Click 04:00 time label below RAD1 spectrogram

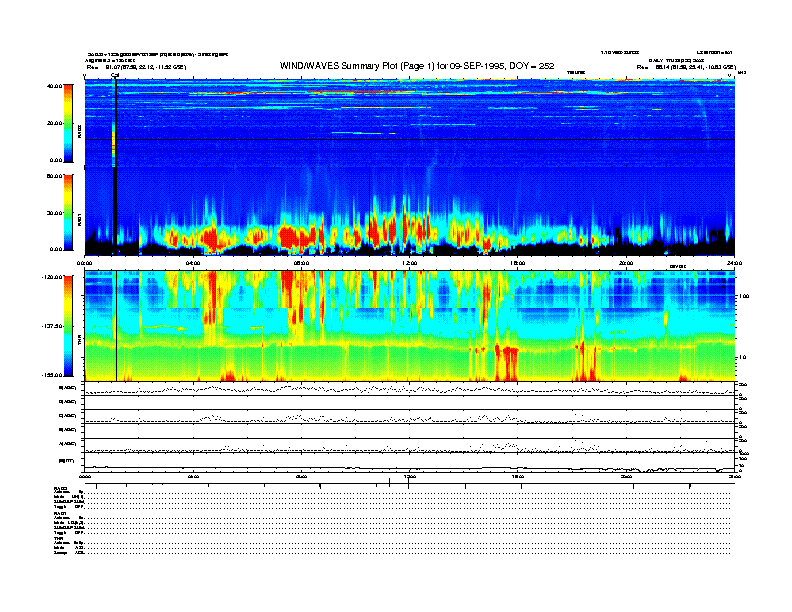coord(193,263)
